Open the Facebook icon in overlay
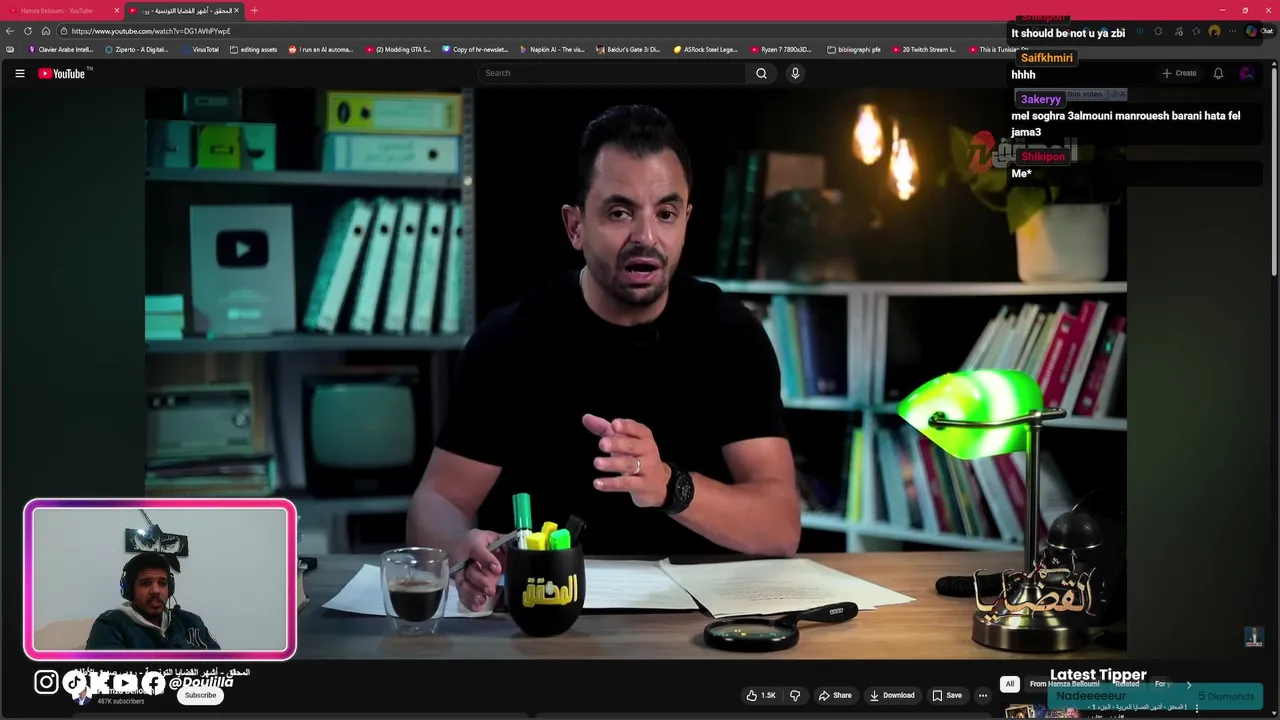Image resolution: width=1280 pixels, height=720 pixels. pos(152,683)
